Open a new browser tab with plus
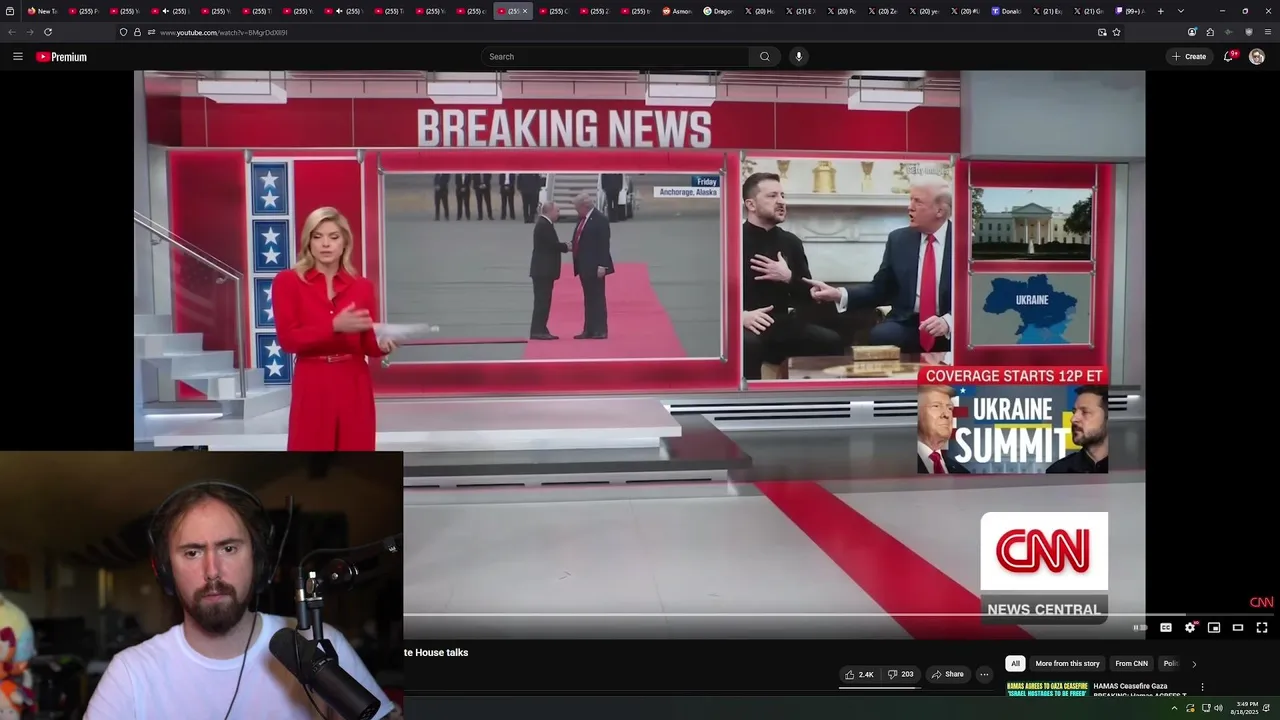 (1160, 11)
